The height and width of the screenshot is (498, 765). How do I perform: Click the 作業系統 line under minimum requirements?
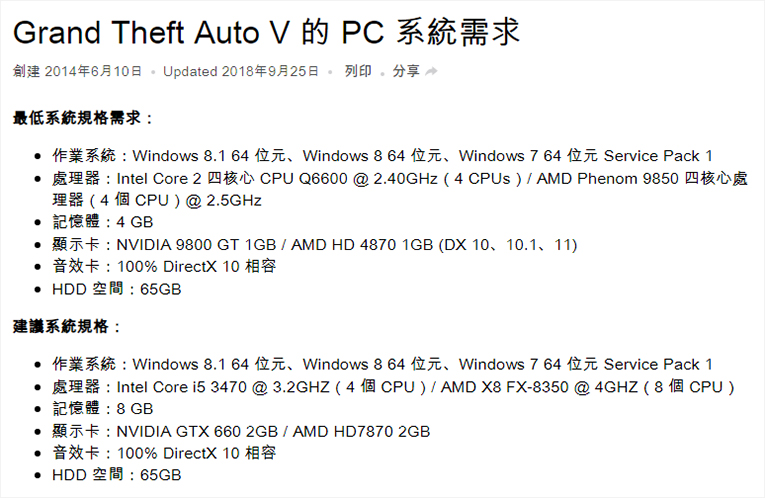tap(382, 155)
